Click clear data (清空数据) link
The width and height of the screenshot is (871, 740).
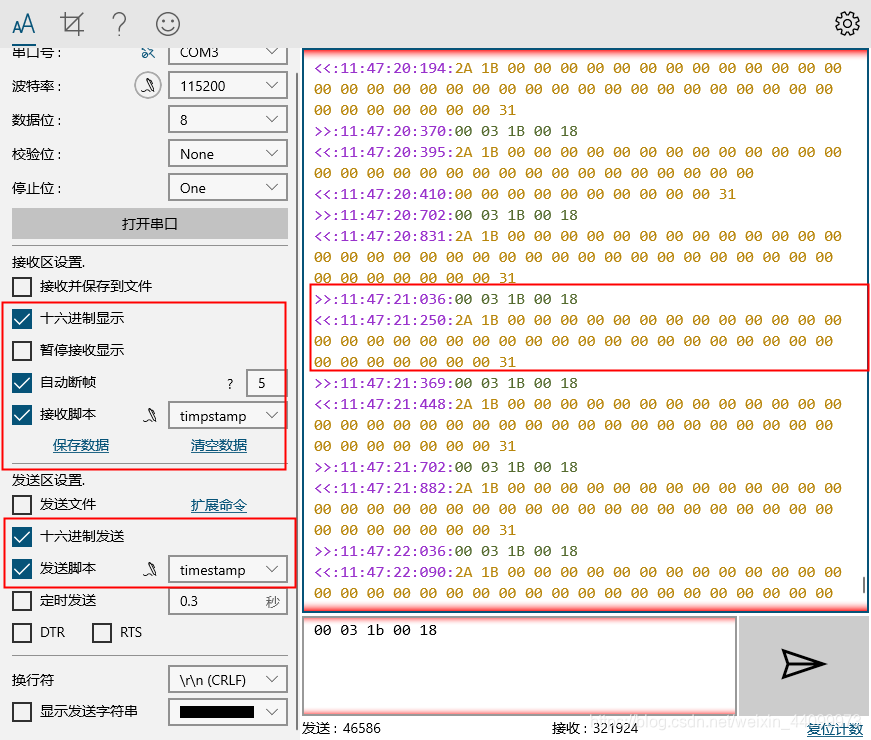219,446
